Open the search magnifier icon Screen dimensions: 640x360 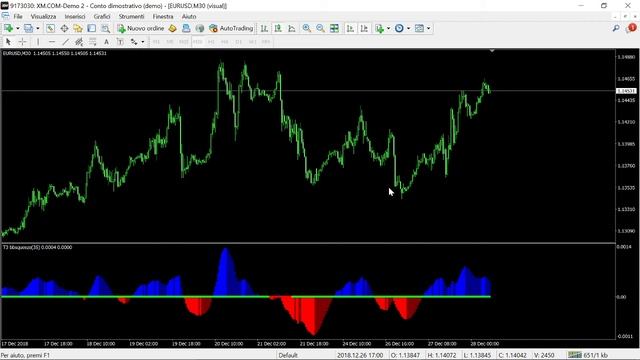click(616, 28)
